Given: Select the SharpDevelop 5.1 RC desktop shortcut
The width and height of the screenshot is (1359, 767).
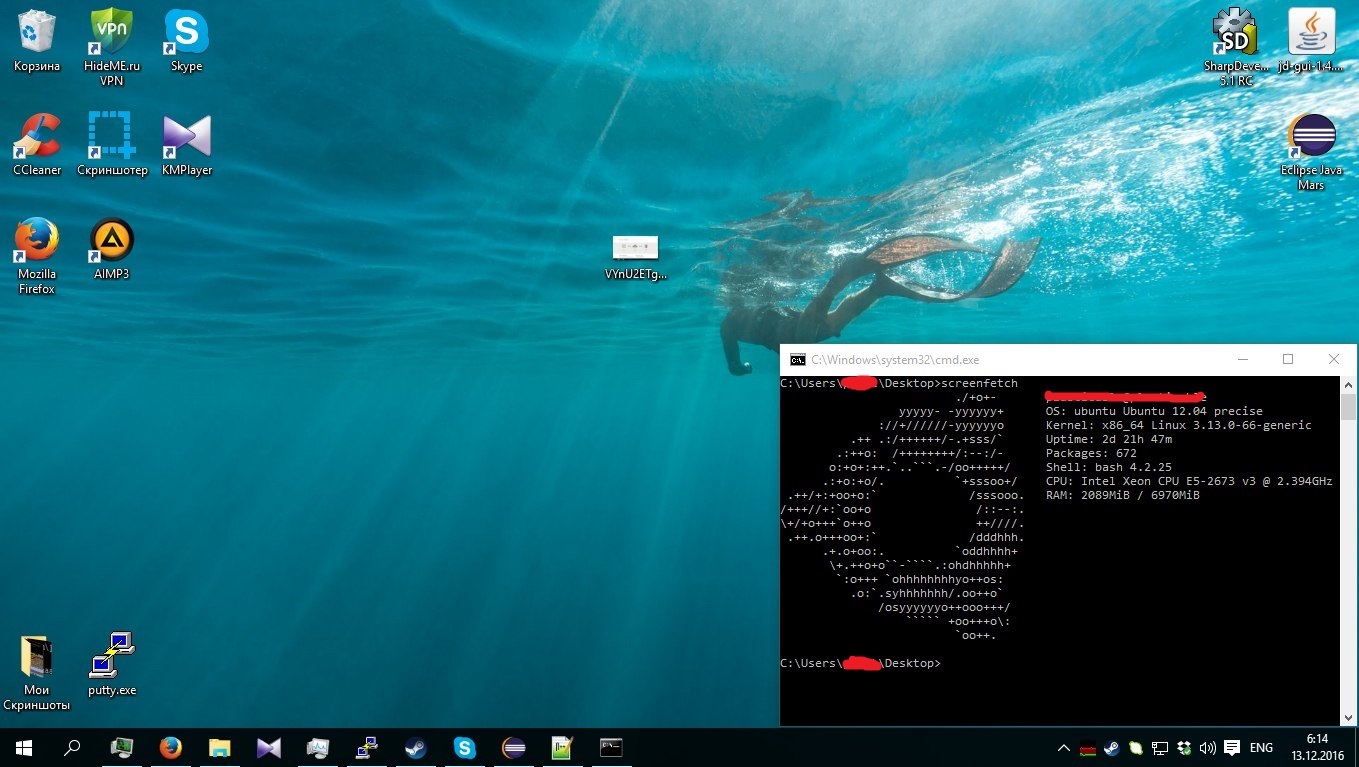Looking at the screenshot, I should (1236, 46).
